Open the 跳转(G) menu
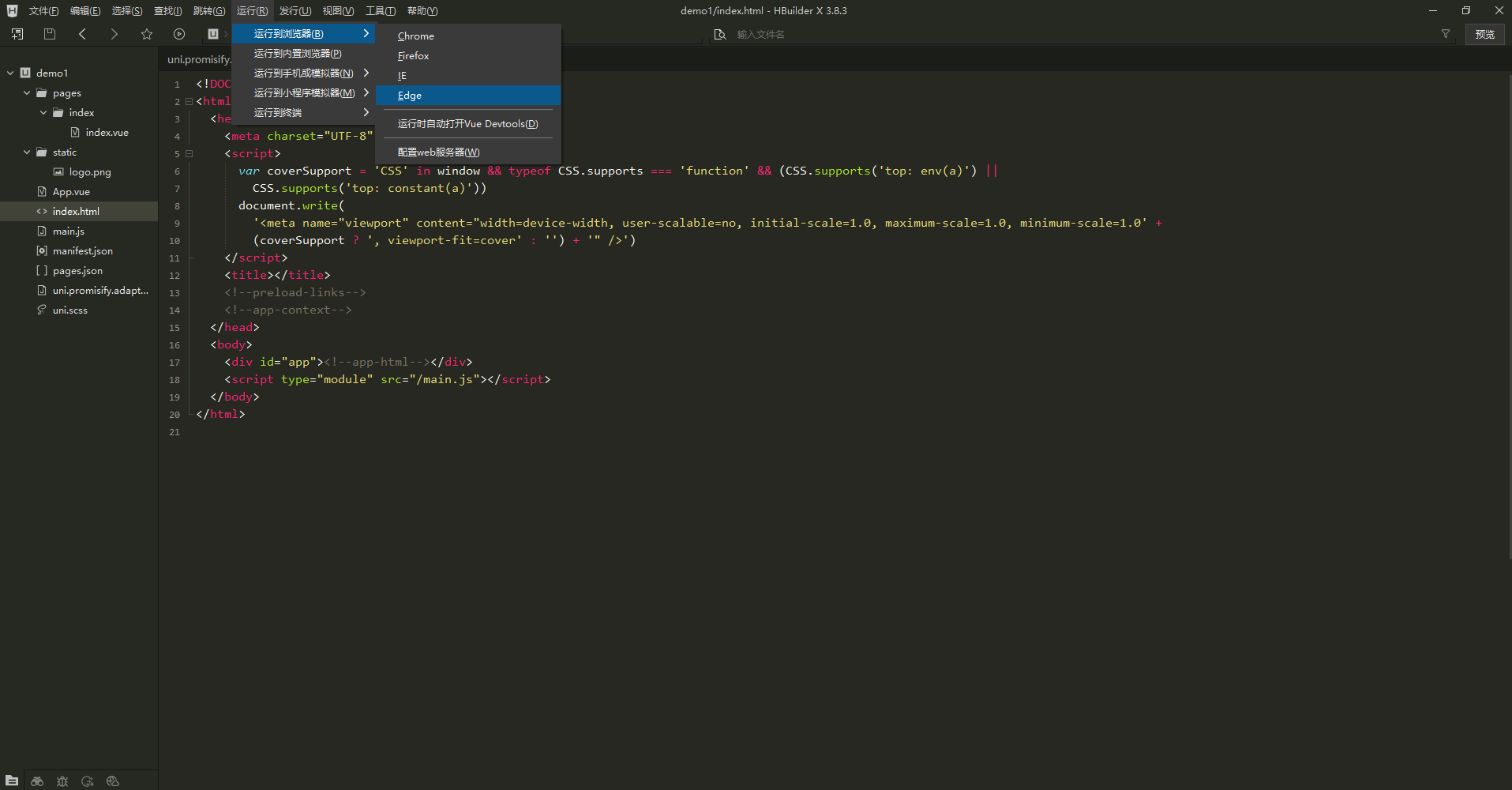The height and width of the screenshot is (790, 1512). point(209,10)
